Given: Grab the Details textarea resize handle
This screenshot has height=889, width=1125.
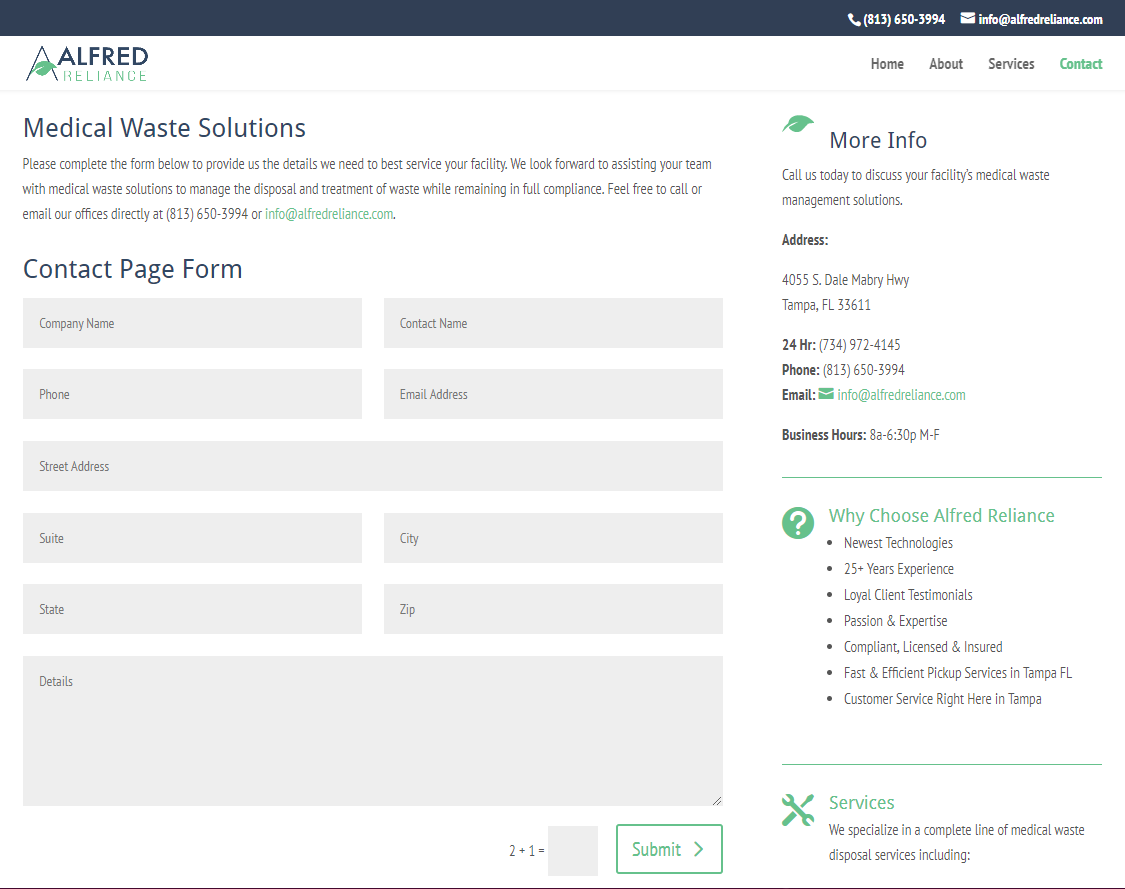Looking at the screenshot, I should [x=717, y=800].
